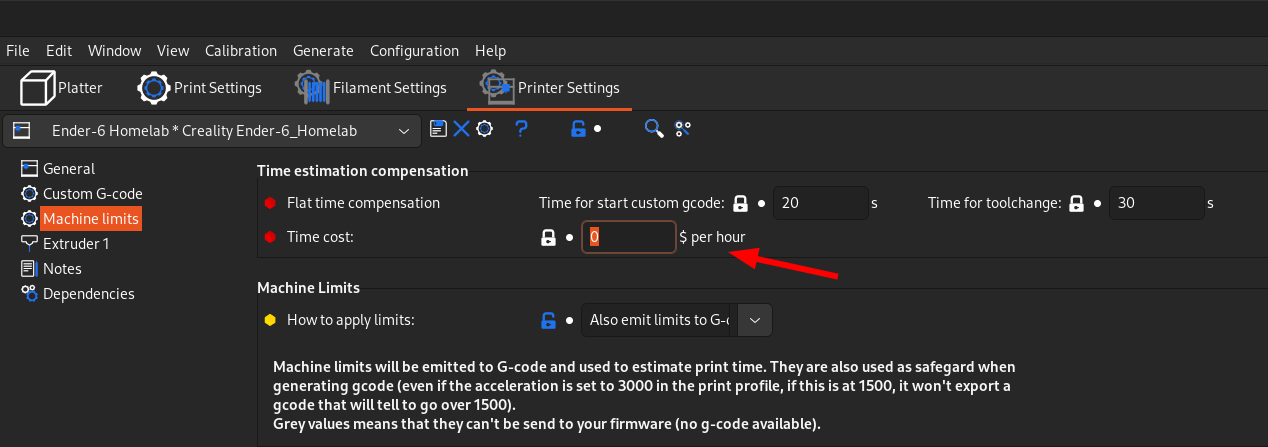Click the delete preset X icon
This screenshot has height=447, width=1268.
pyautogui.click(x=461, y=128)
